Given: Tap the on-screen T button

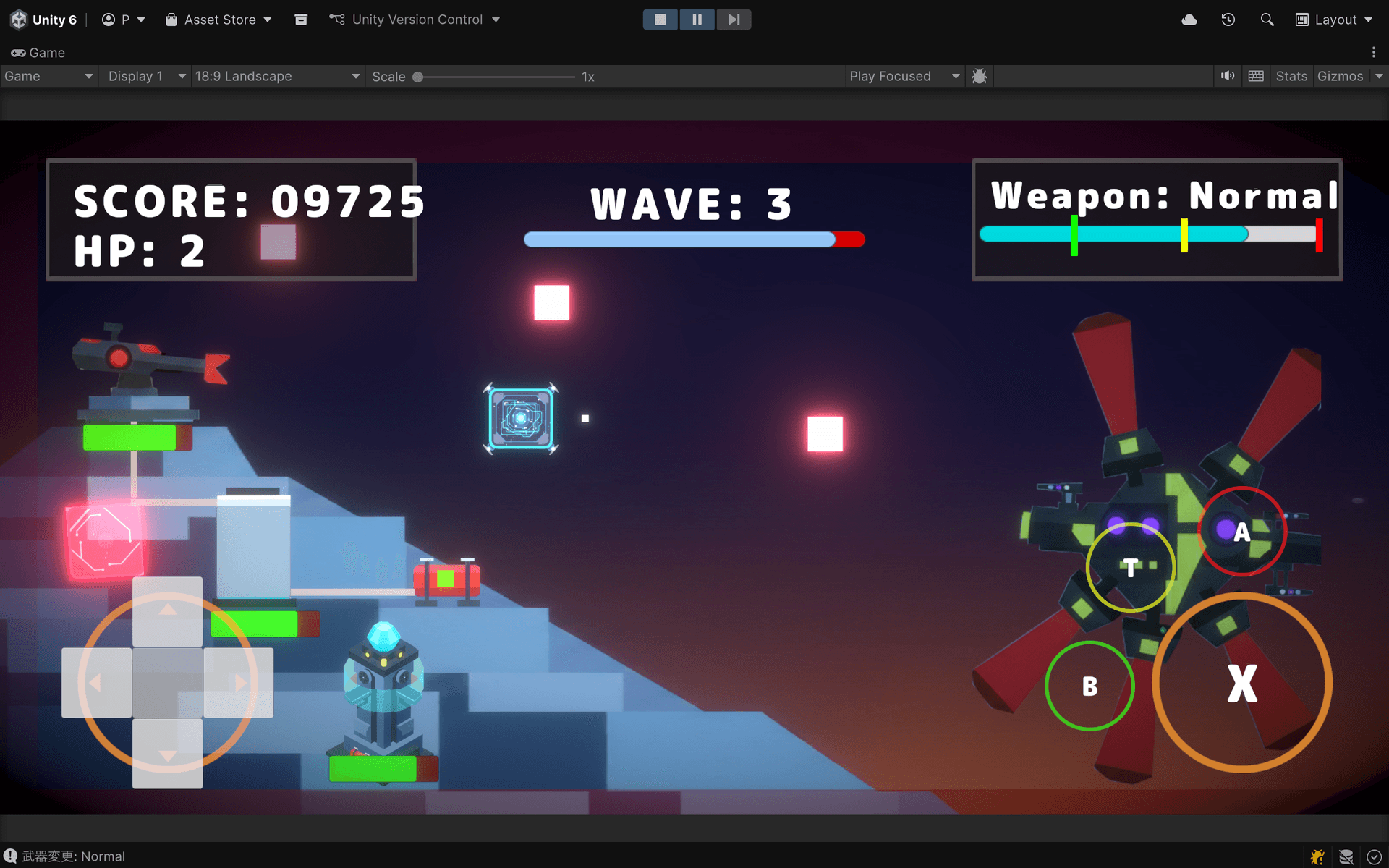Looking at the screenshot, I should (x=1130, y=568).
